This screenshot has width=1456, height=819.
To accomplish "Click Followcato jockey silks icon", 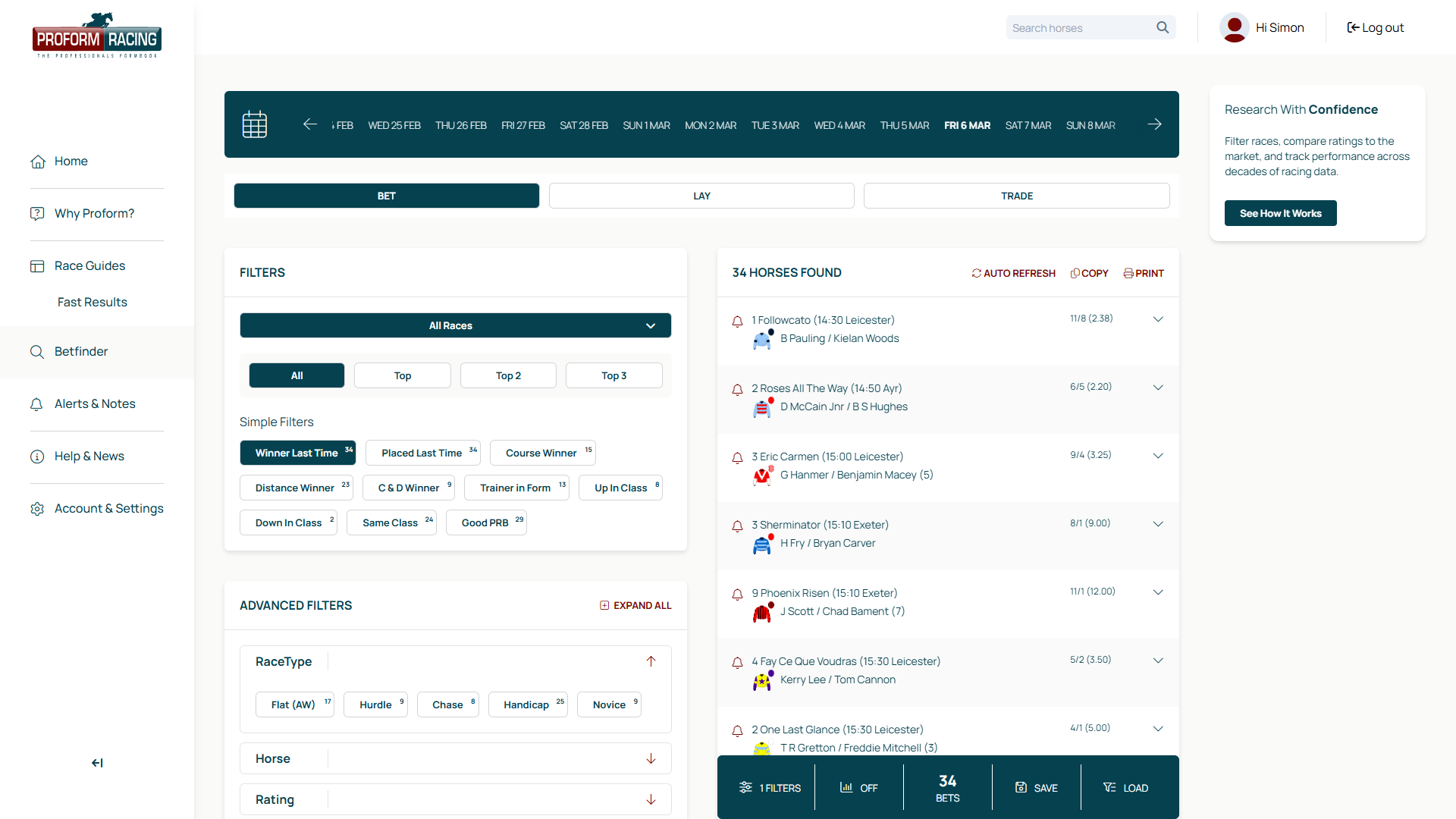I will tap(762, 340).
